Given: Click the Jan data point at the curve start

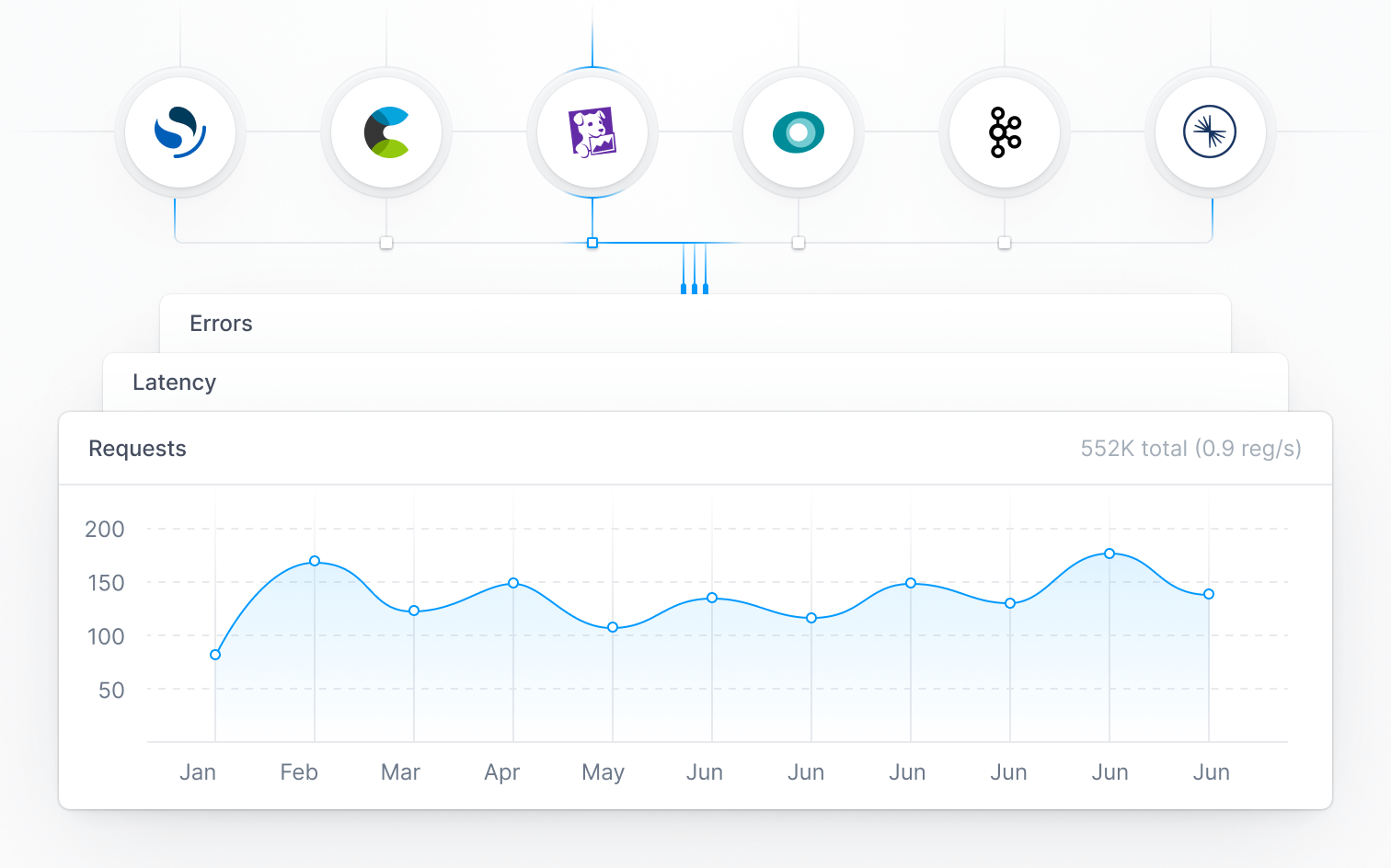Looking at the screenshot, I should click(x=213, y=655).
